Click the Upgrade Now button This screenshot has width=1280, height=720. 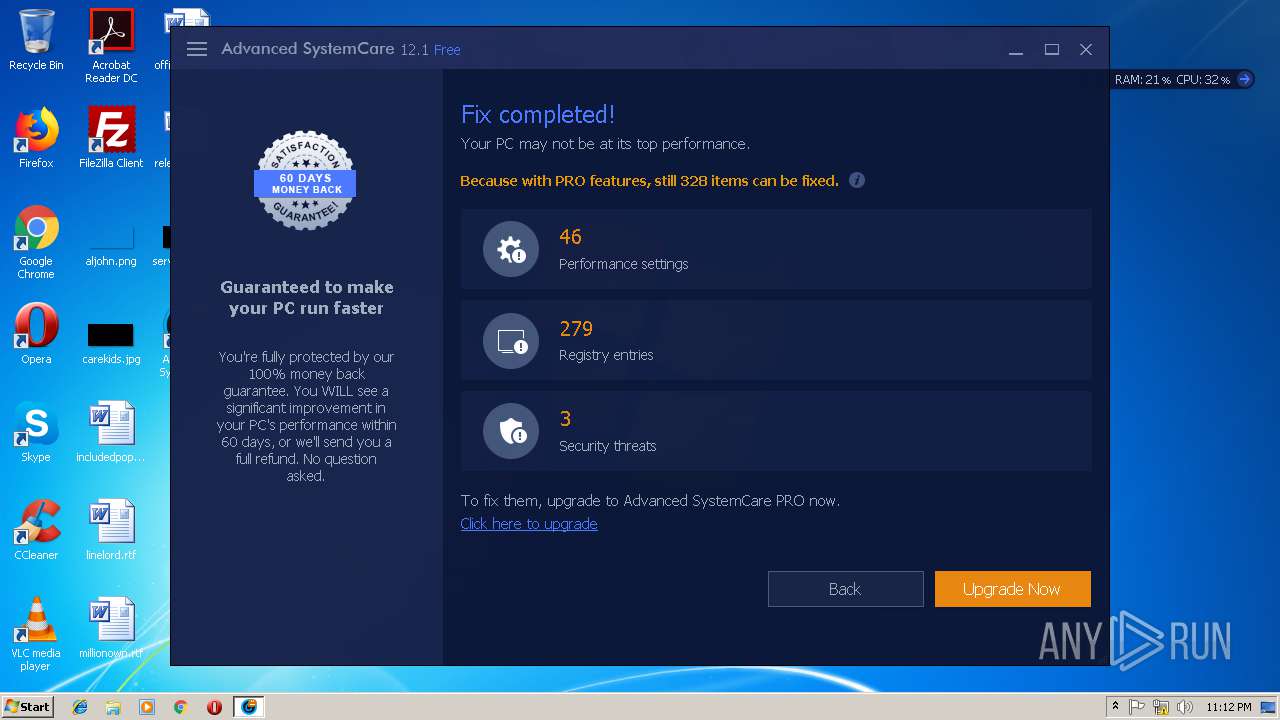[1012, 589]
